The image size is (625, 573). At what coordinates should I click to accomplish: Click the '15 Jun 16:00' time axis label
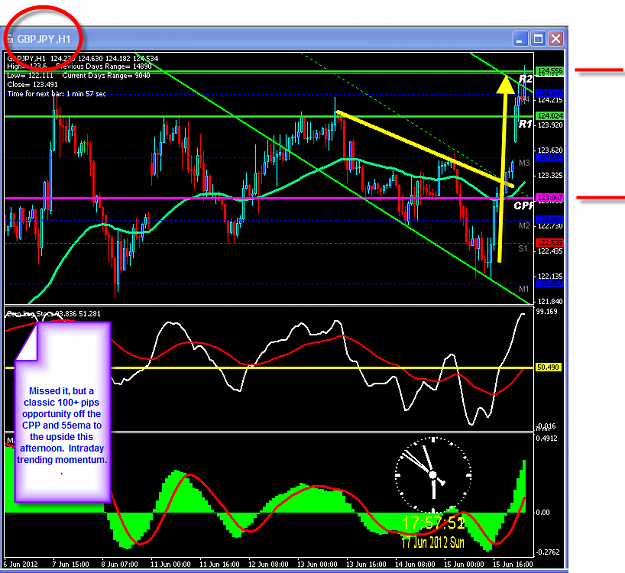point(513,564)
